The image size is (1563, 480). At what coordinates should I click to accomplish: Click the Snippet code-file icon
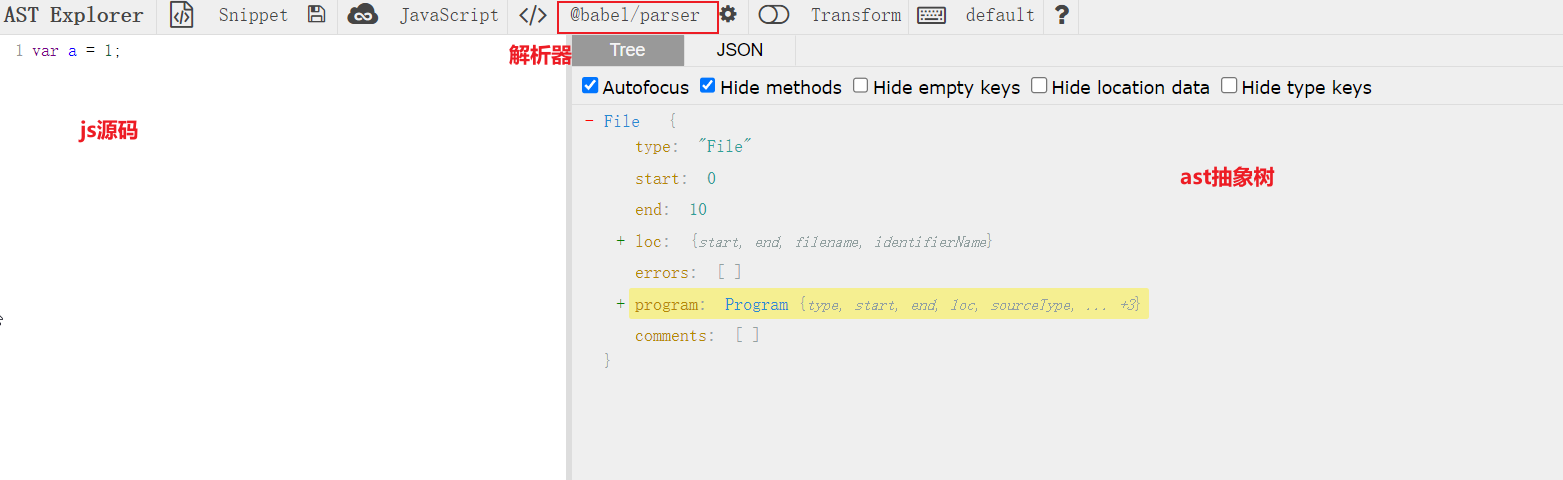pyautogui.click(x=181, y=15)
